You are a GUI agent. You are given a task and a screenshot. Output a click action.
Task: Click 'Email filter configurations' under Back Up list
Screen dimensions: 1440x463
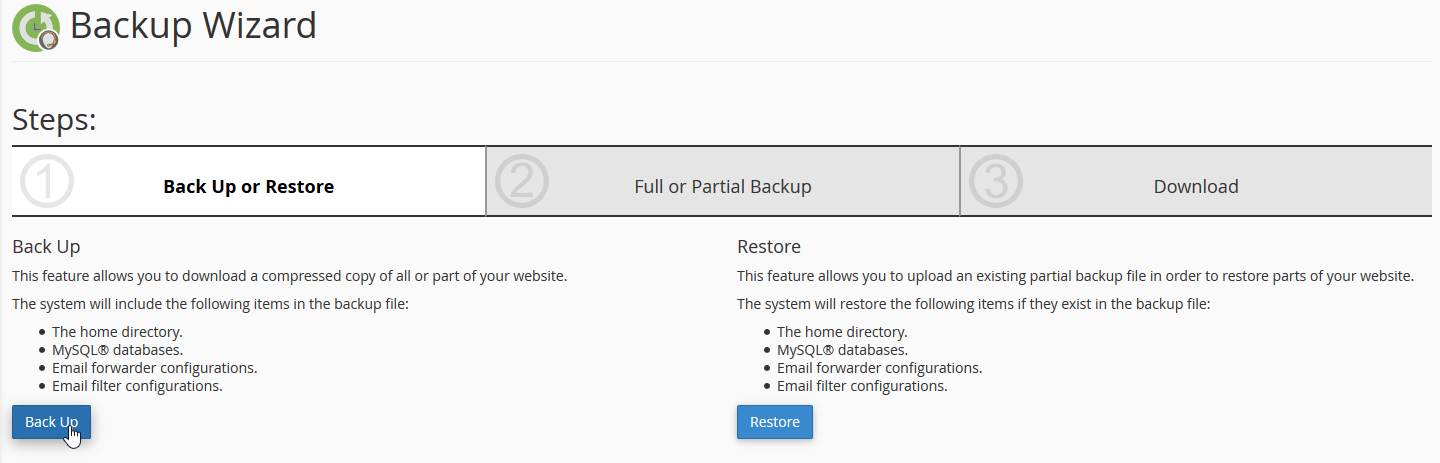pyautogui.click(x=137, y=386)
